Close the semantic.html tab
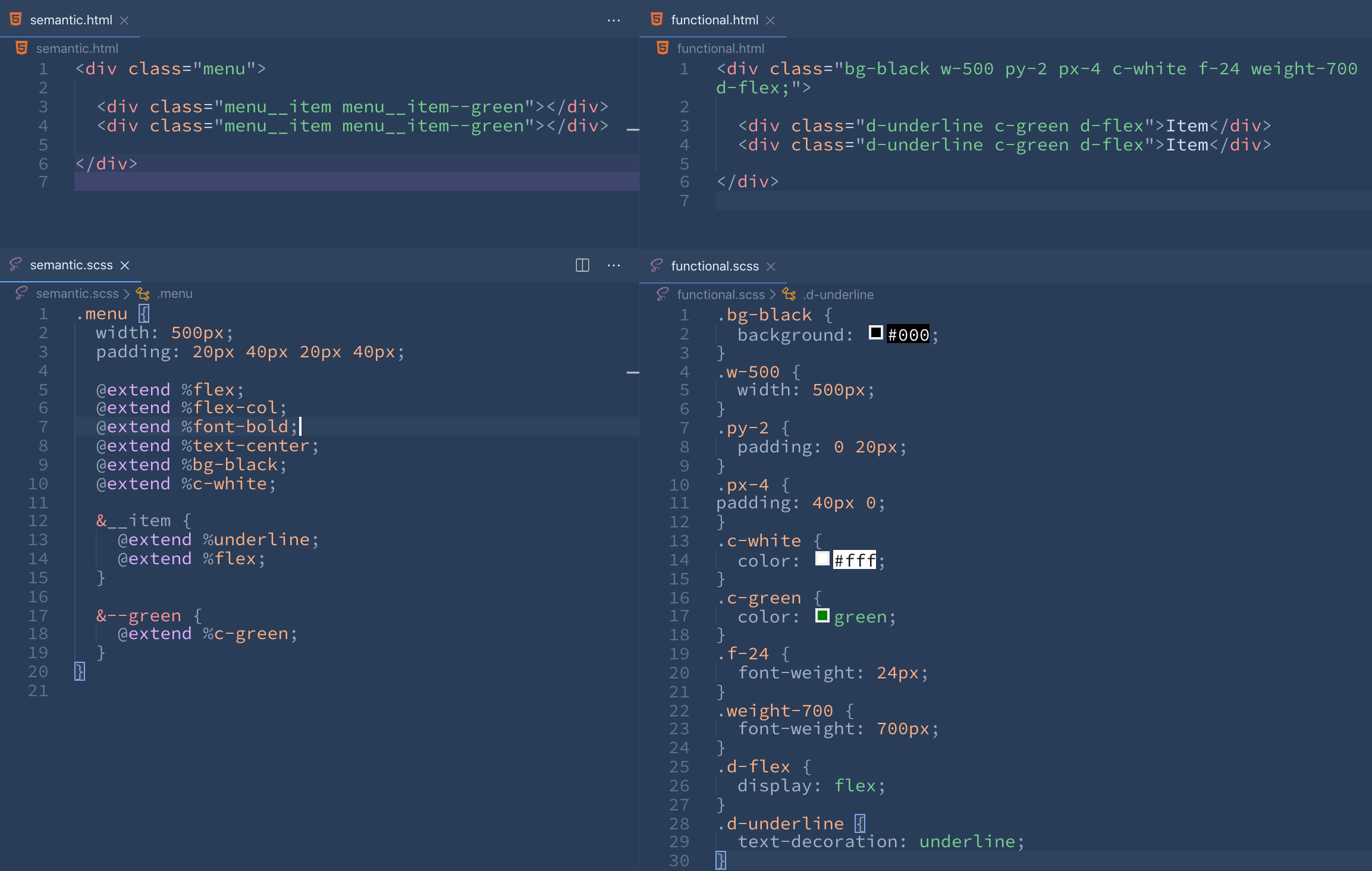The image size is (1372, 871). (x=124, y=20)
